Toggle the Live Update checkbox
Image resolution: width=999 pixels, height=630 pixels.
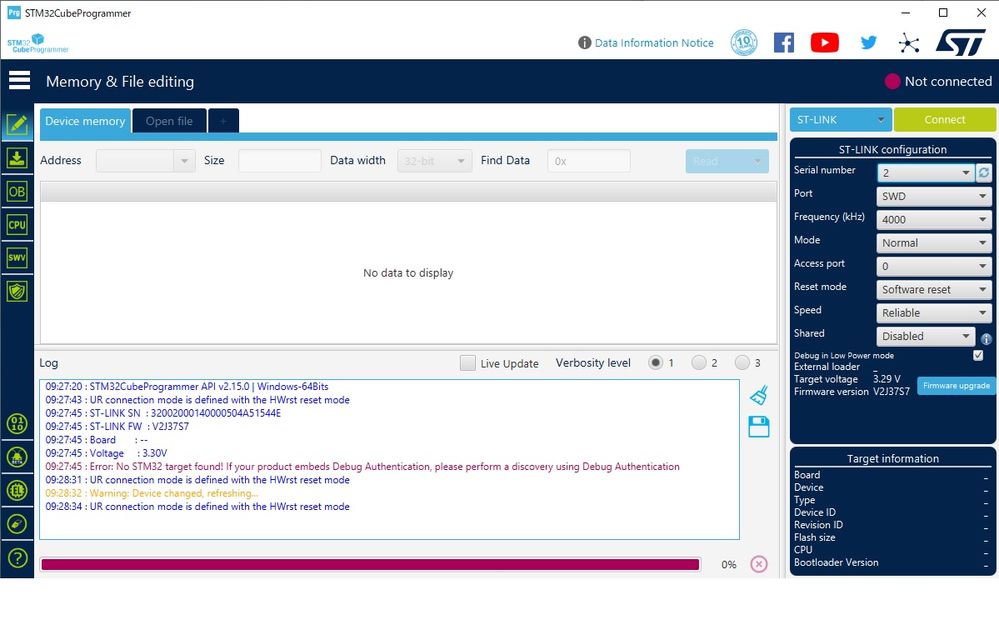pos(468,362)
